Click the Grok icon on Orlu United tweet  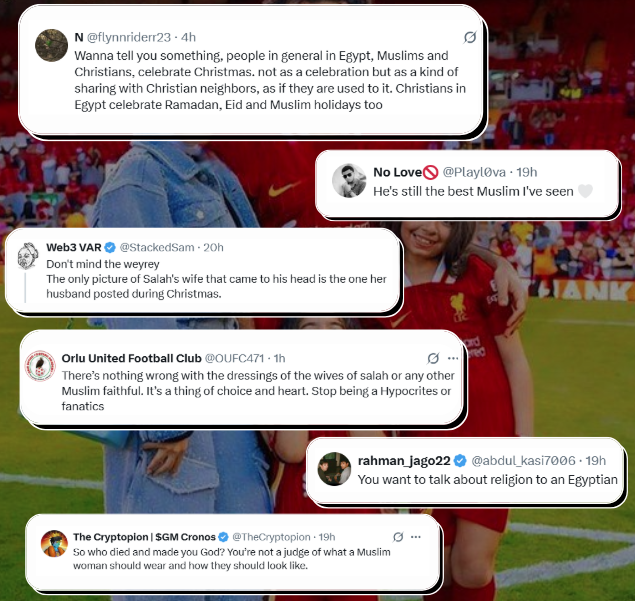point(433,358)
